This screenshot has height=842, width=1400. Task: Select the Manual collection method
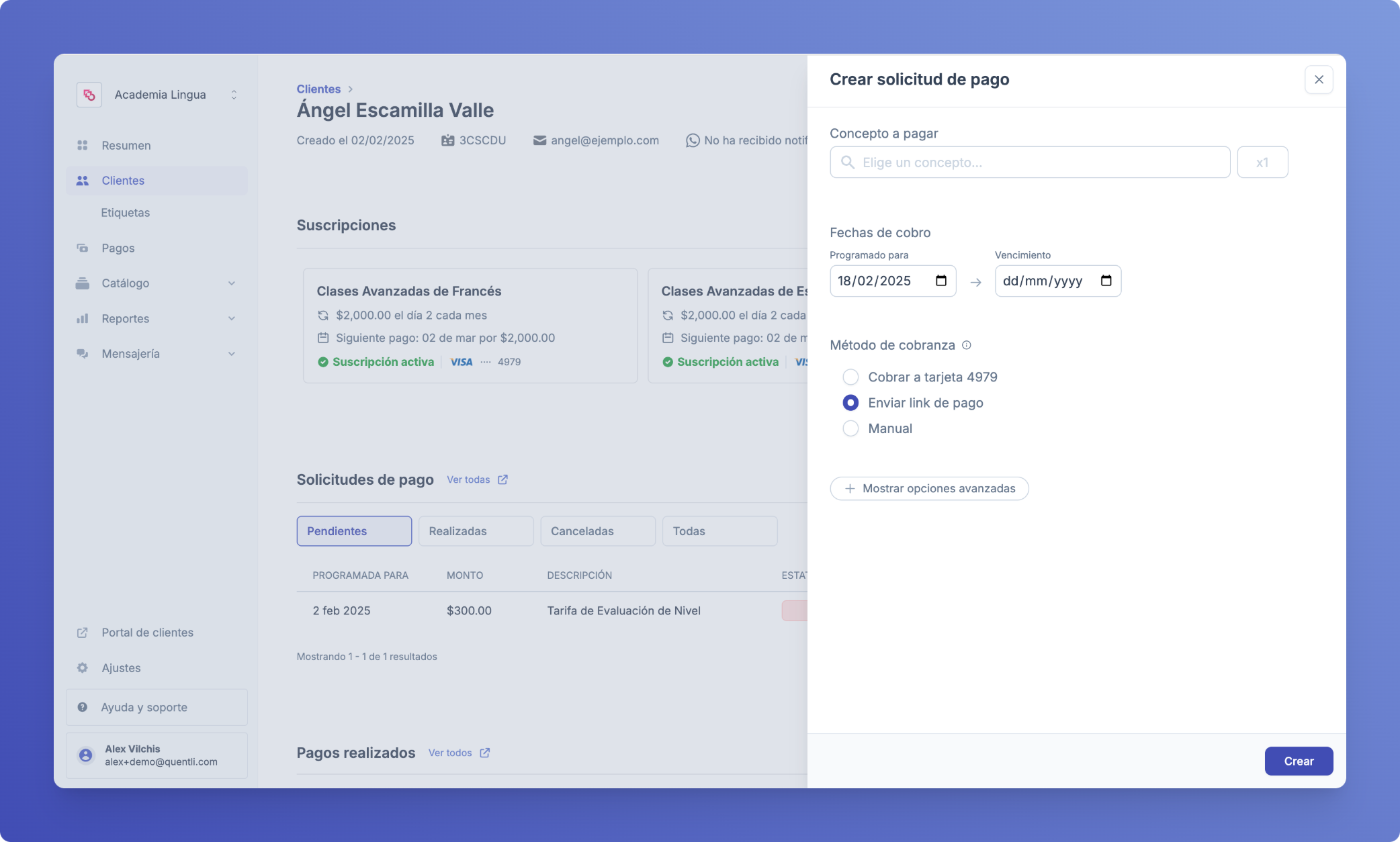point(850,428)
